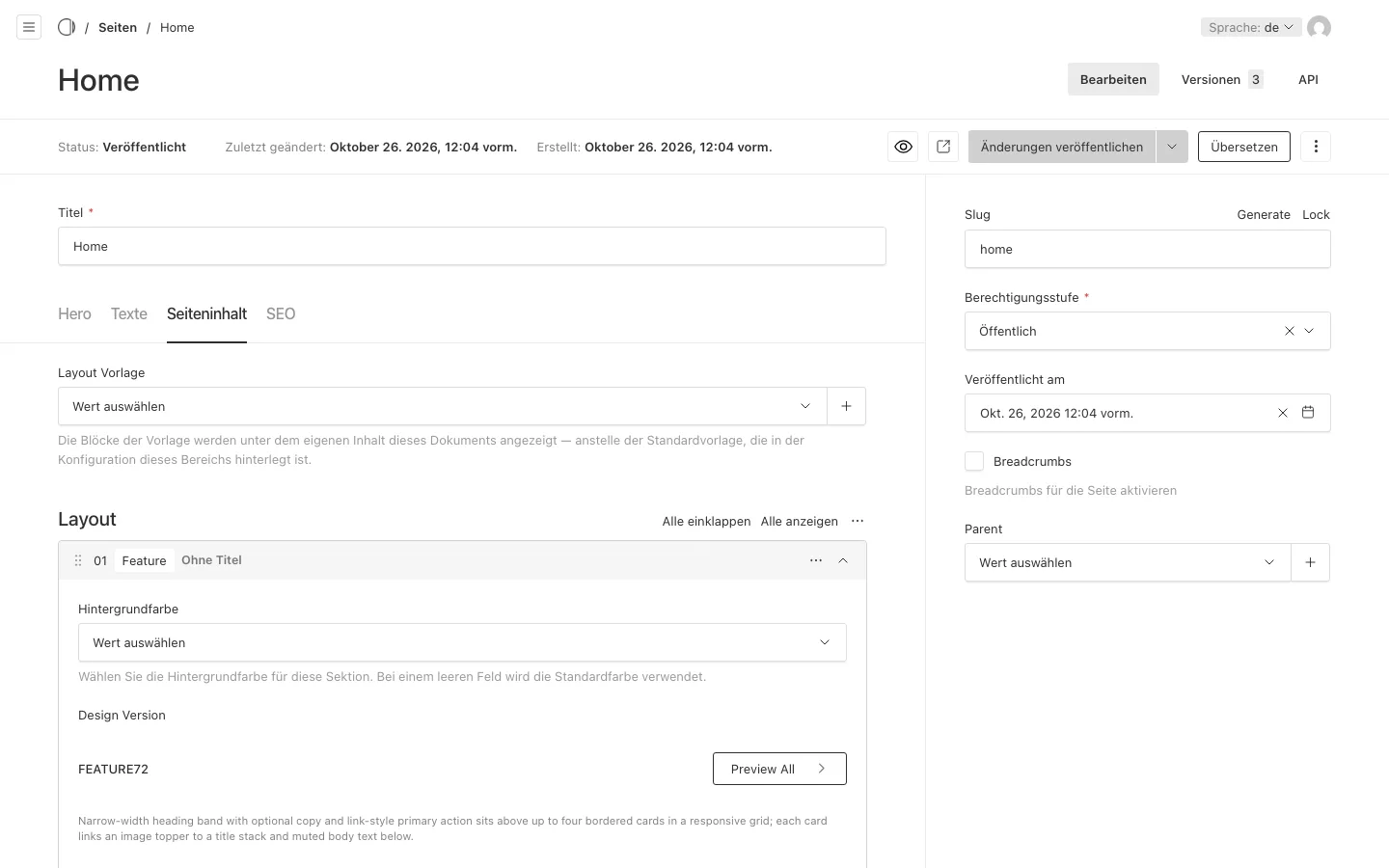Go to Seiten breadcrumb link
The height and width of the screenshot is (868, 1389).
118,27
